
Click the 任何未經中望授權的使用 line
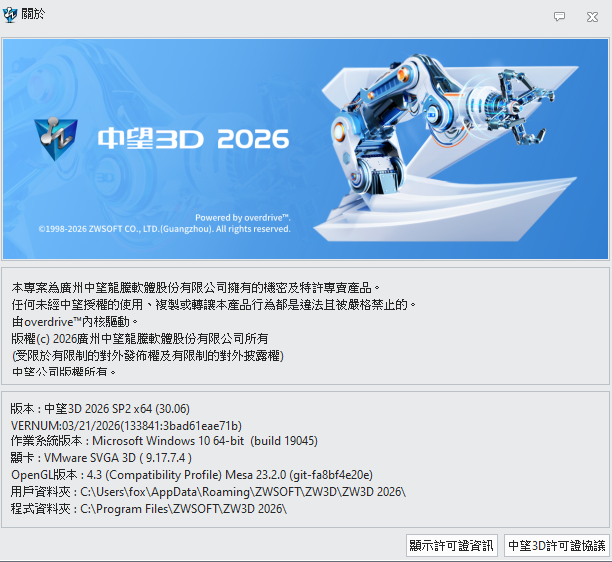[x=214, y=305]
